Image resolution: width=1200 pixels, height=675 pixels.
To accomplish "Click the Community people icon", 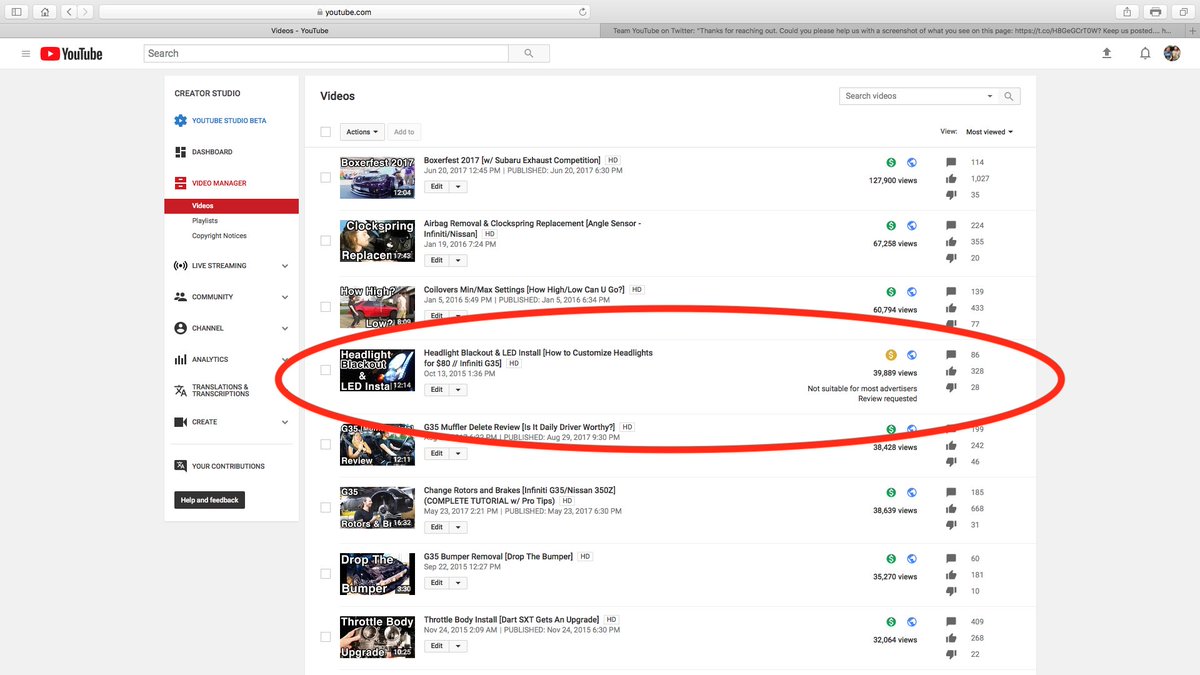I will [x=180, y=297].
